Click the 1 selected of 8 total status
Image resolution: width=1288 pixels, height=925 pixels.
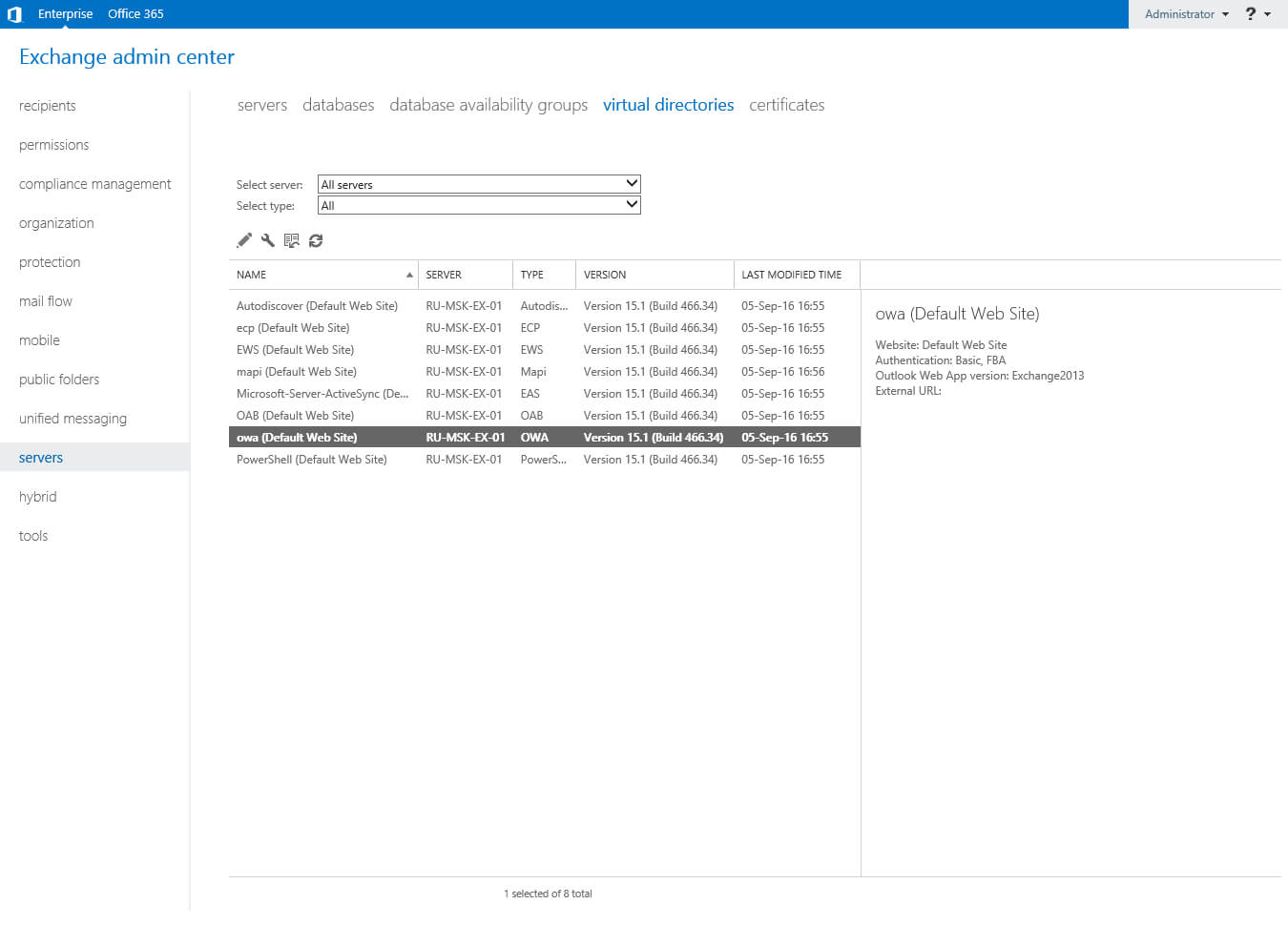tap(548, 894)
